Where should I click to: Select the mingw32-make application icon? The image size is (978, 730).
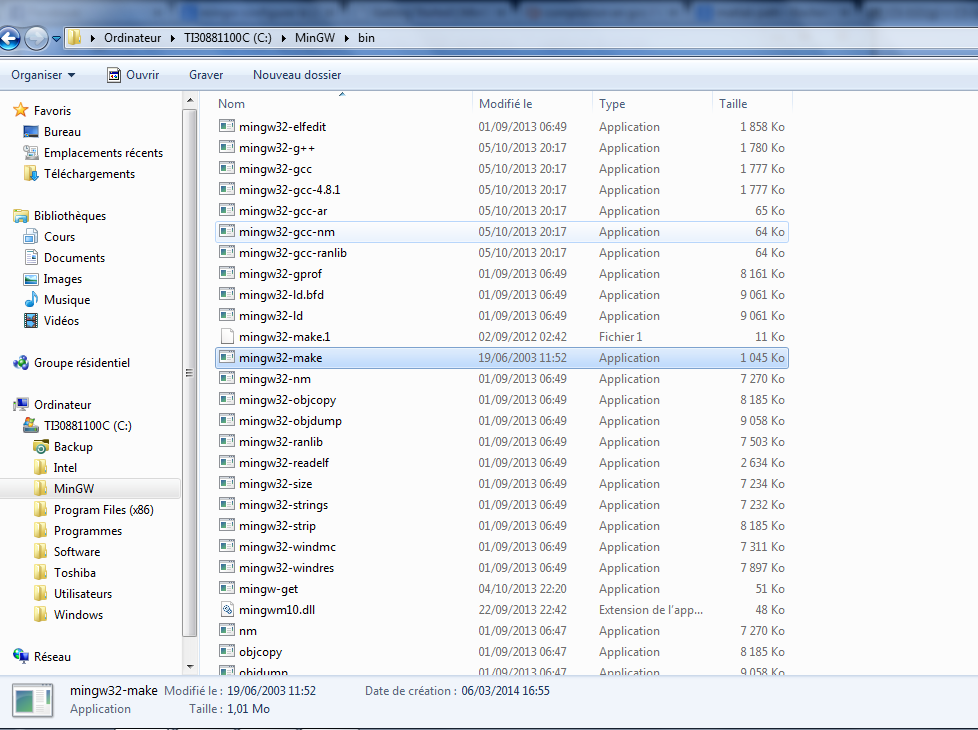[227, 358]
